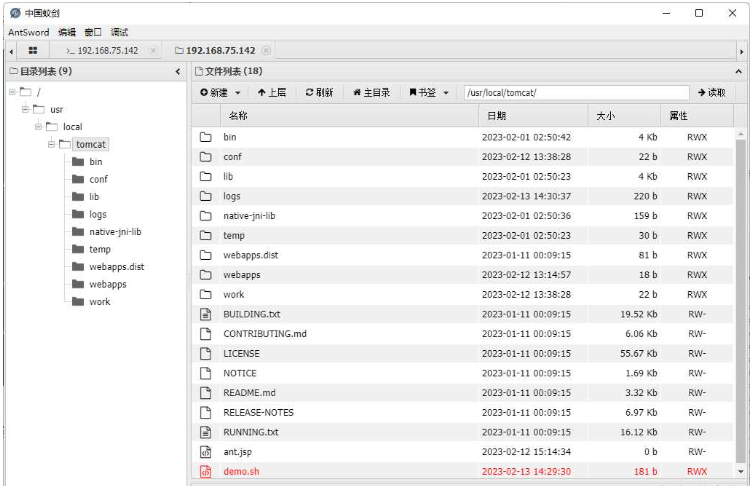
Task: Select temp folder in directory tree
Action: coord(100,249)
